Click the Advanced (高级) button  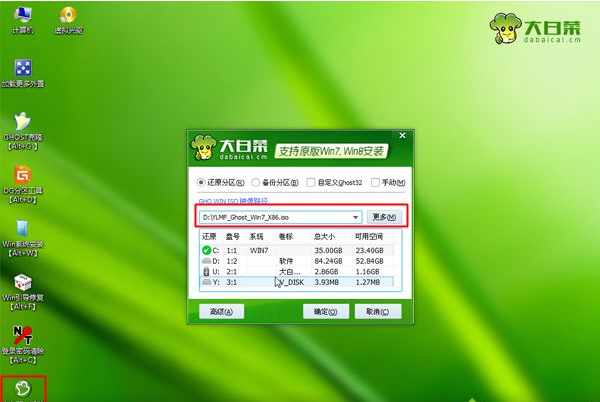(x=222, y=312)
